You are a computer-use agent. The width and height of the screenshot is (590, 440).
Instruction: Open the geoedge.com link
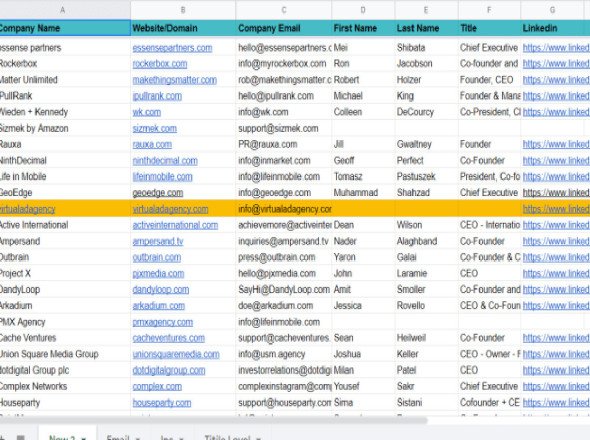click(x=158, y=193)
